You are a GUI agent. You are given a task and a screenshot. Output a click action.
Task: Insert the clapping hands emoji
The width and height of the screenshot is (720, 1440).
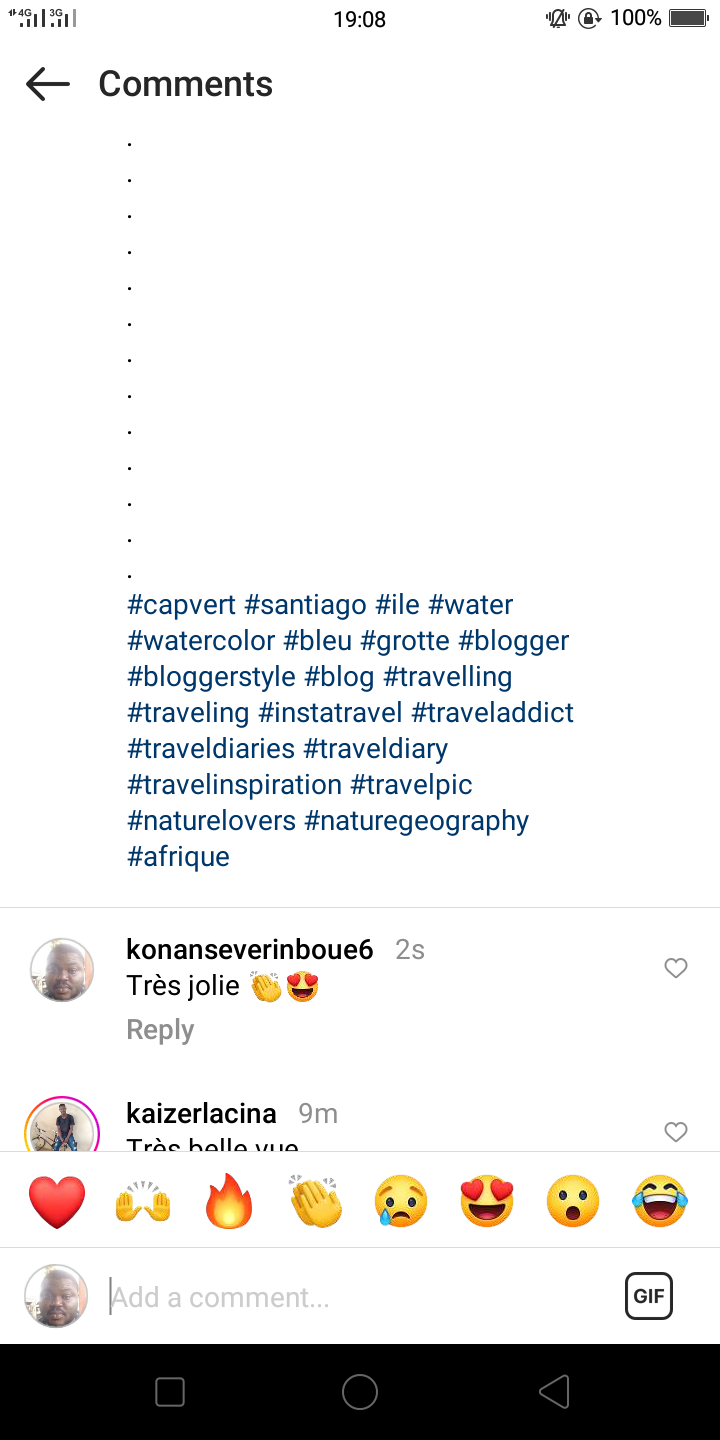(315, 1201)
